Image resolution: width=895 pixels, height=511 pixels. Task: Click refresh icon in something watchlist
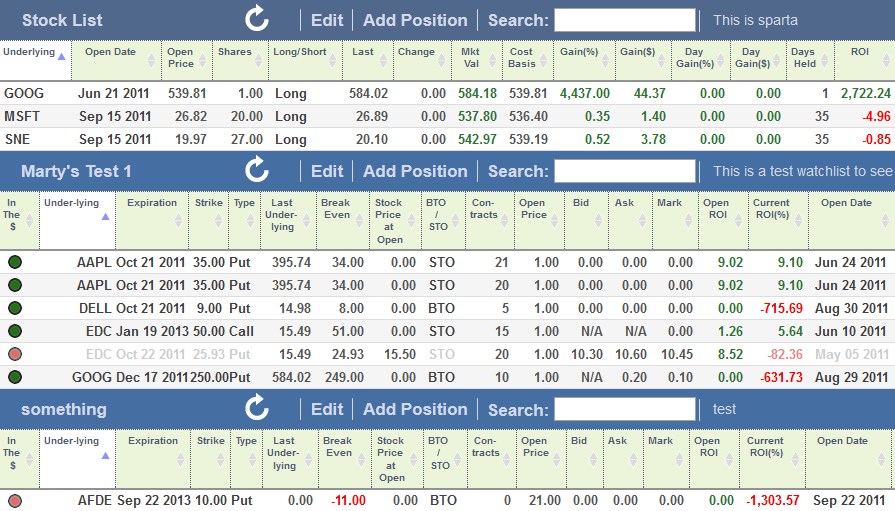coord(257,408)
